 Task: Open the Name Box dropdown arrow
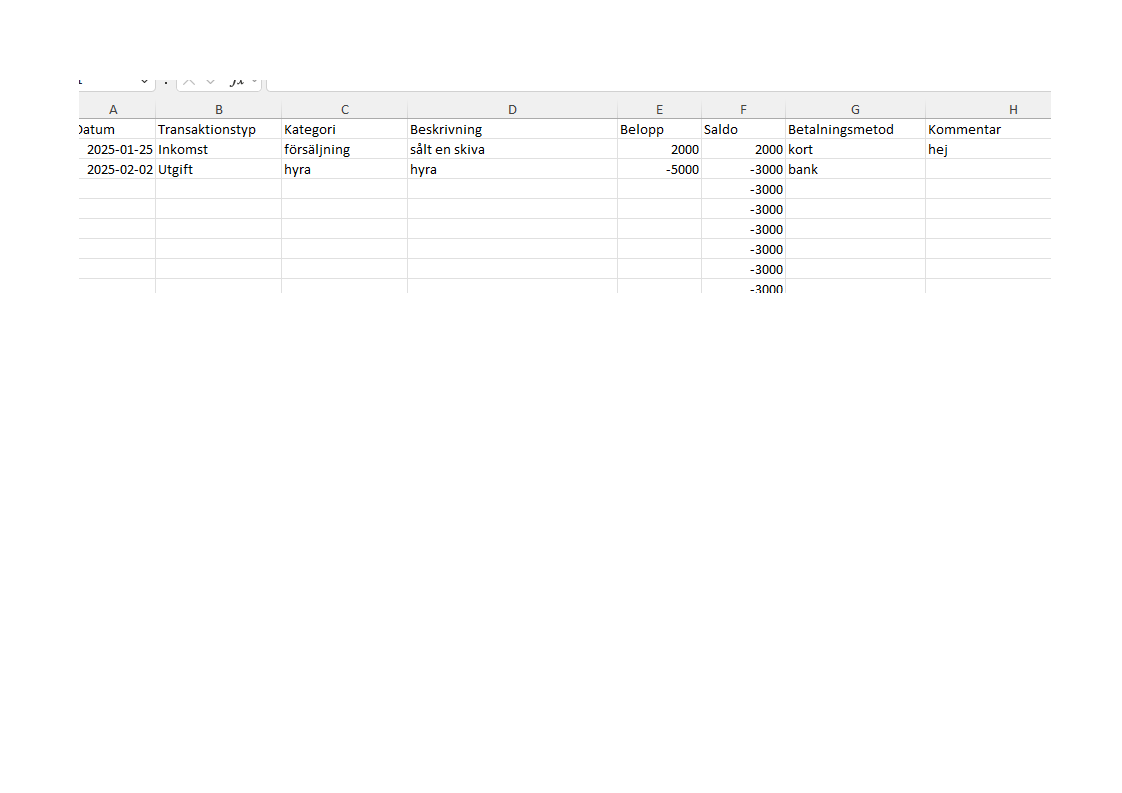pyautogui.click(x=143, y=81)
